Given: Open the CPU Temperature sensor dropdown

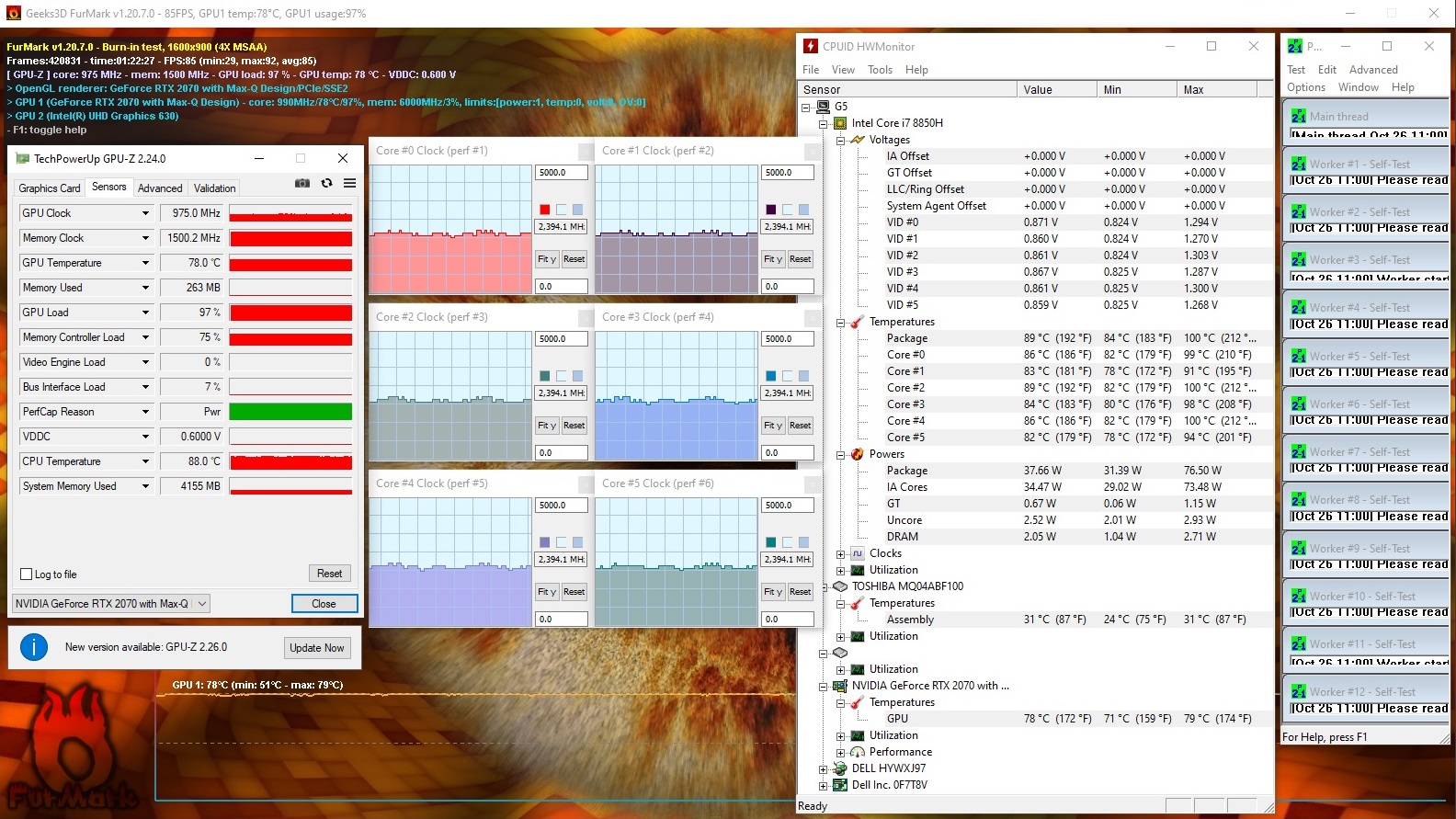Looking at the screenshot, I should [x=145, y=461].
